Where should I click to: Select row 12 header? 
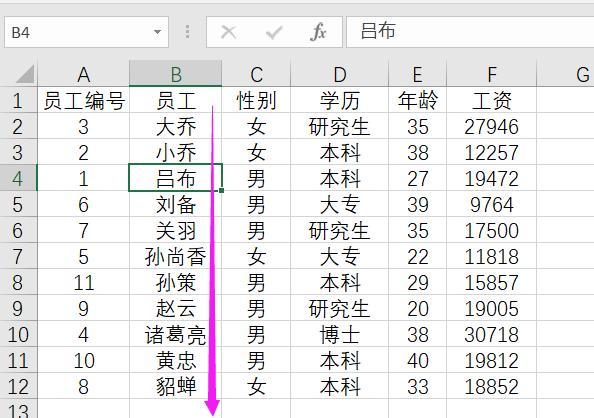tap(18, 386)
